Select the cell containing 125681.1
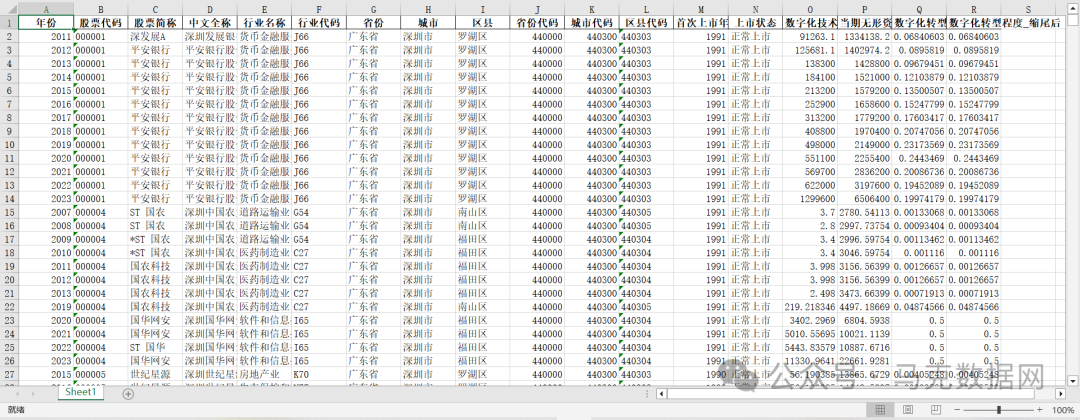1080x420 pixels. point(810,50)
